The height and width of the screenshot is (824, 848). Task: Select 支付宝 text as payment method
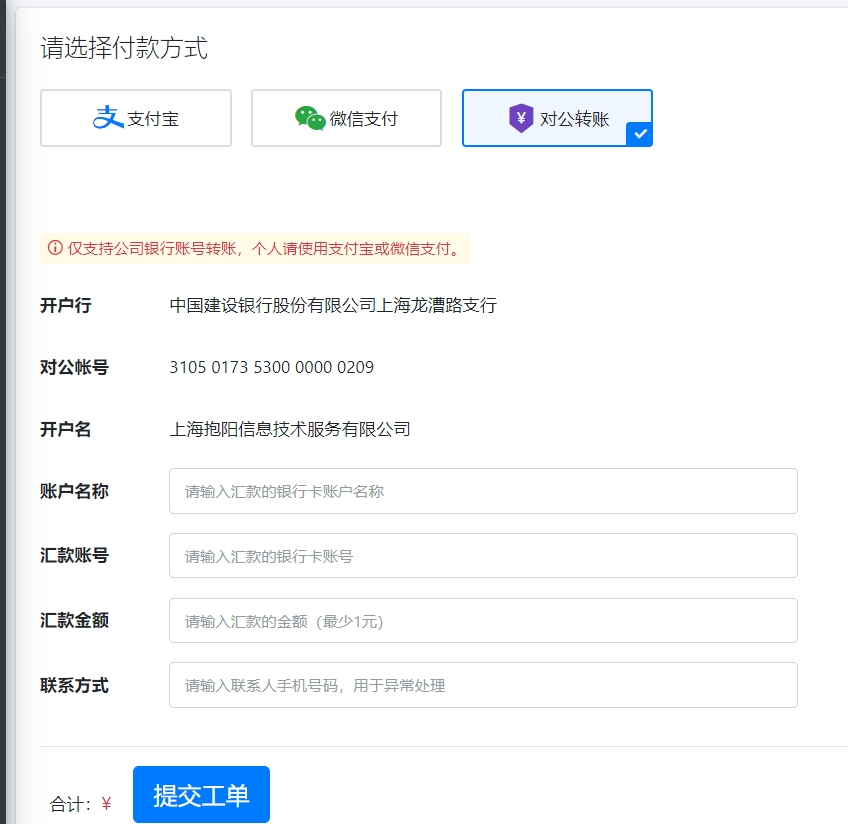tap(153, 119)
